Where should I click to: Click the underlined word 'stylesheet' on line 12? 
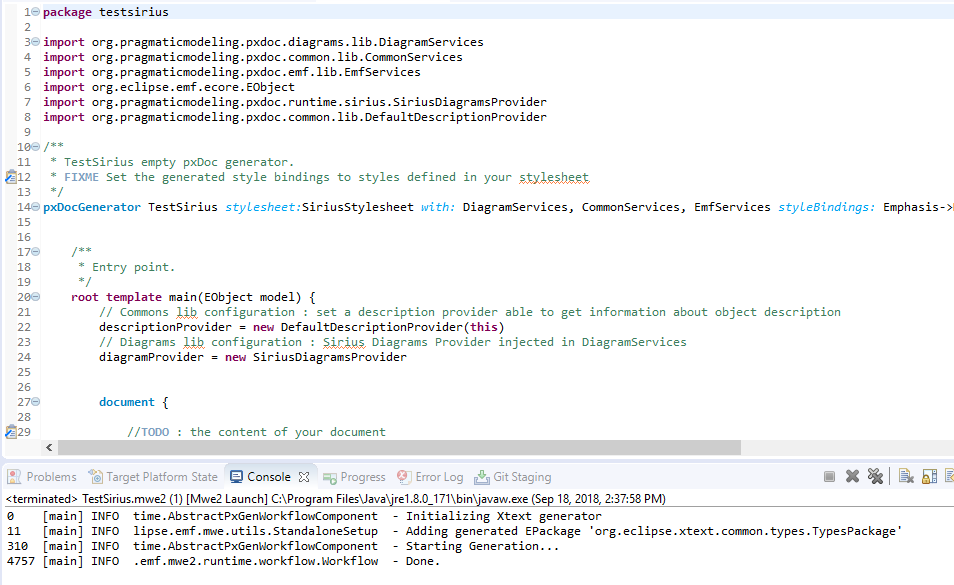554,177
